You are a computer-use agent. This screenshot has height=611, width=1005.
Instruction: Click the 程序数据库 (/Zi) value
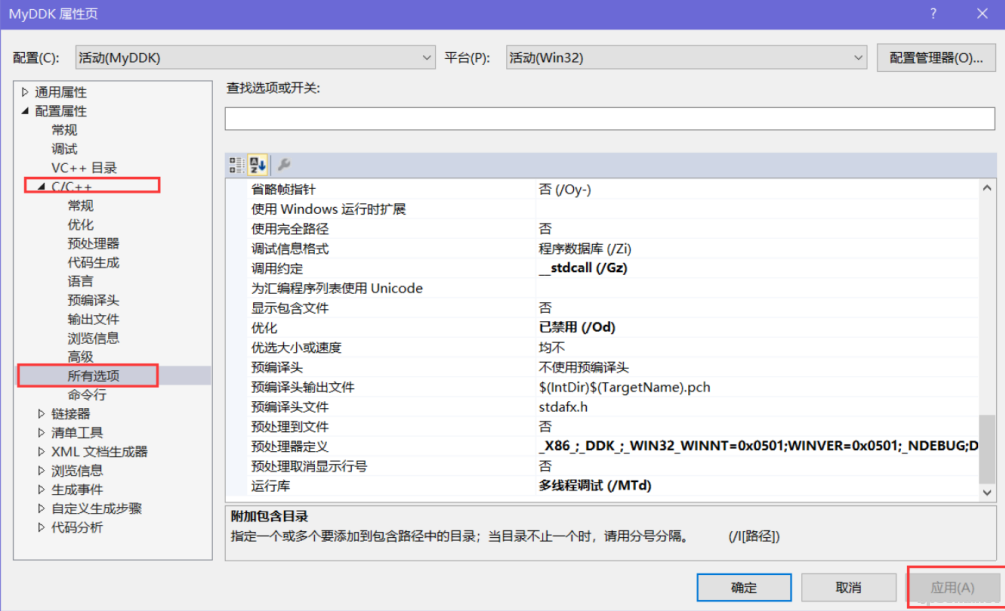click(585, 249)
